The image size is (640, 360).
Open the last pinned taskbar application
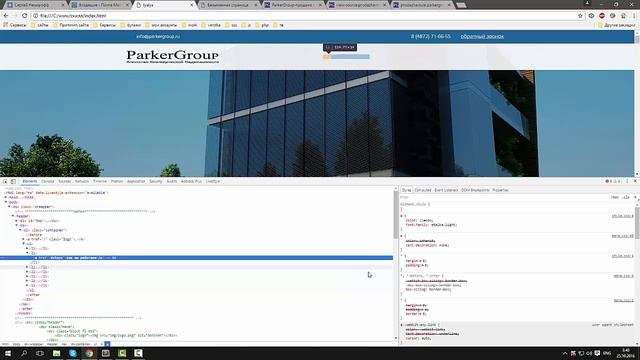tap(138, 353)
